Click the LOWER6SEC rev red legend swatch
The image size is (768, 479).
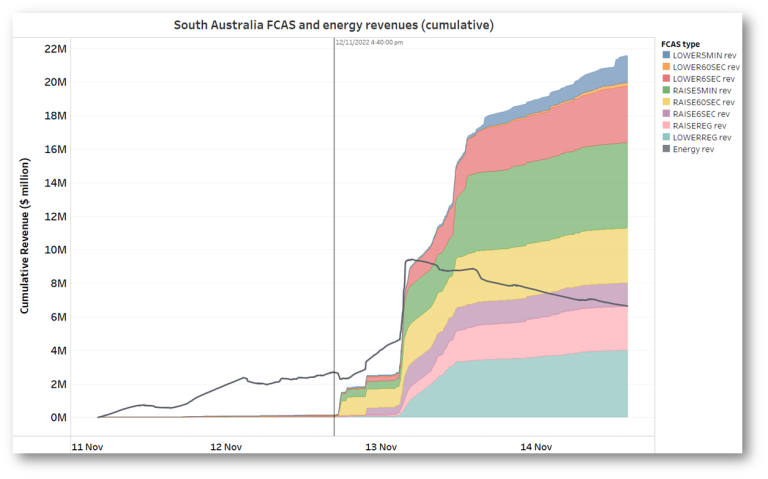[x=667, y=78]
